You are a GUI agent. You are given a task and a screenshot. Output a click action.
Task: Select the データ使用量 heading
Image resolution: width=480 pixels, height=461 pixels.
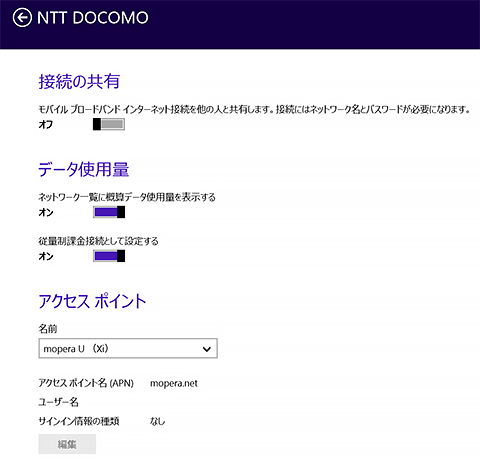pyautogui.click(x=84, y=169)
